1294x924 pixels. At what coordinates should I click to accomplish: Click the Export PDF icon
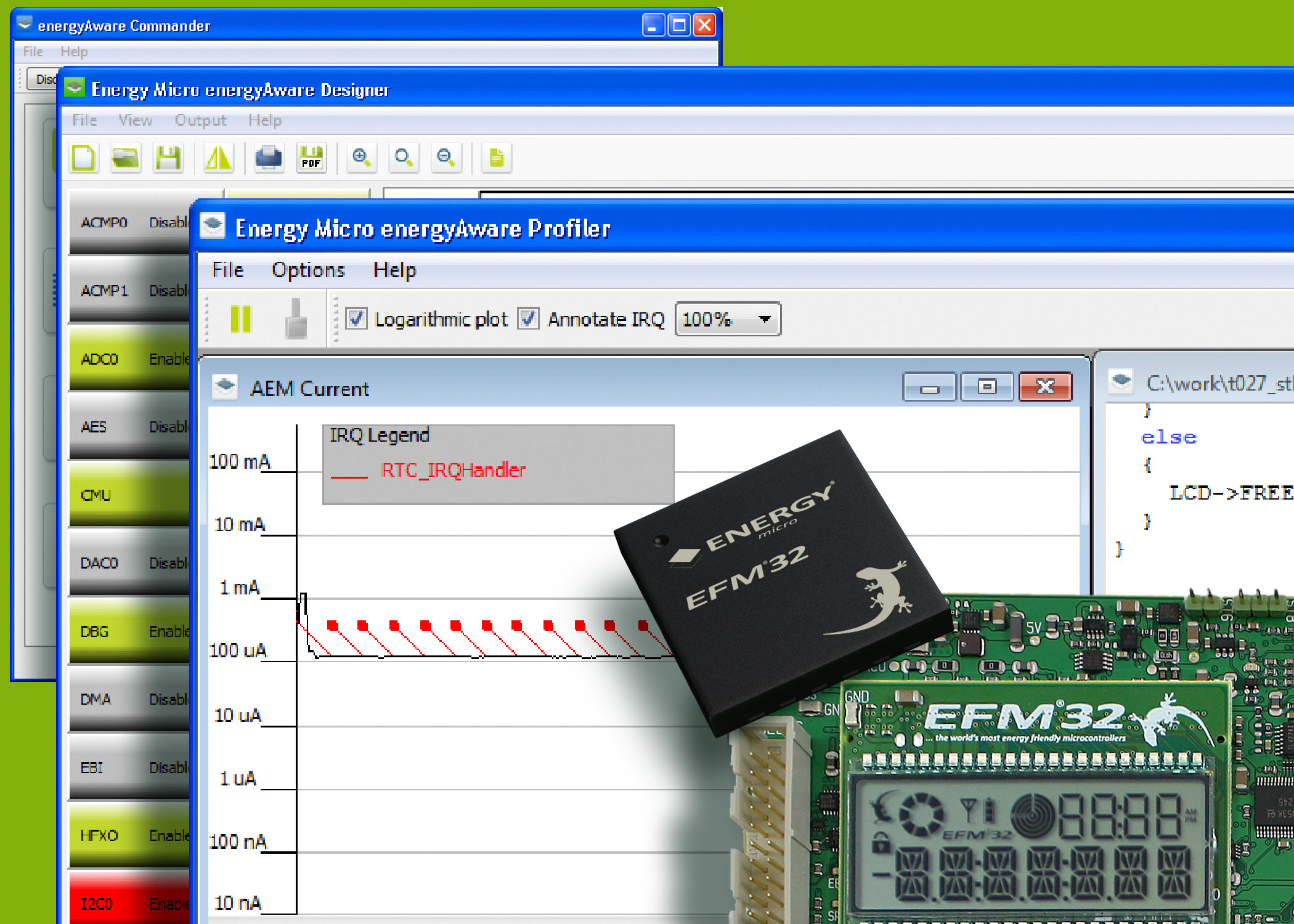pos(311,158)
